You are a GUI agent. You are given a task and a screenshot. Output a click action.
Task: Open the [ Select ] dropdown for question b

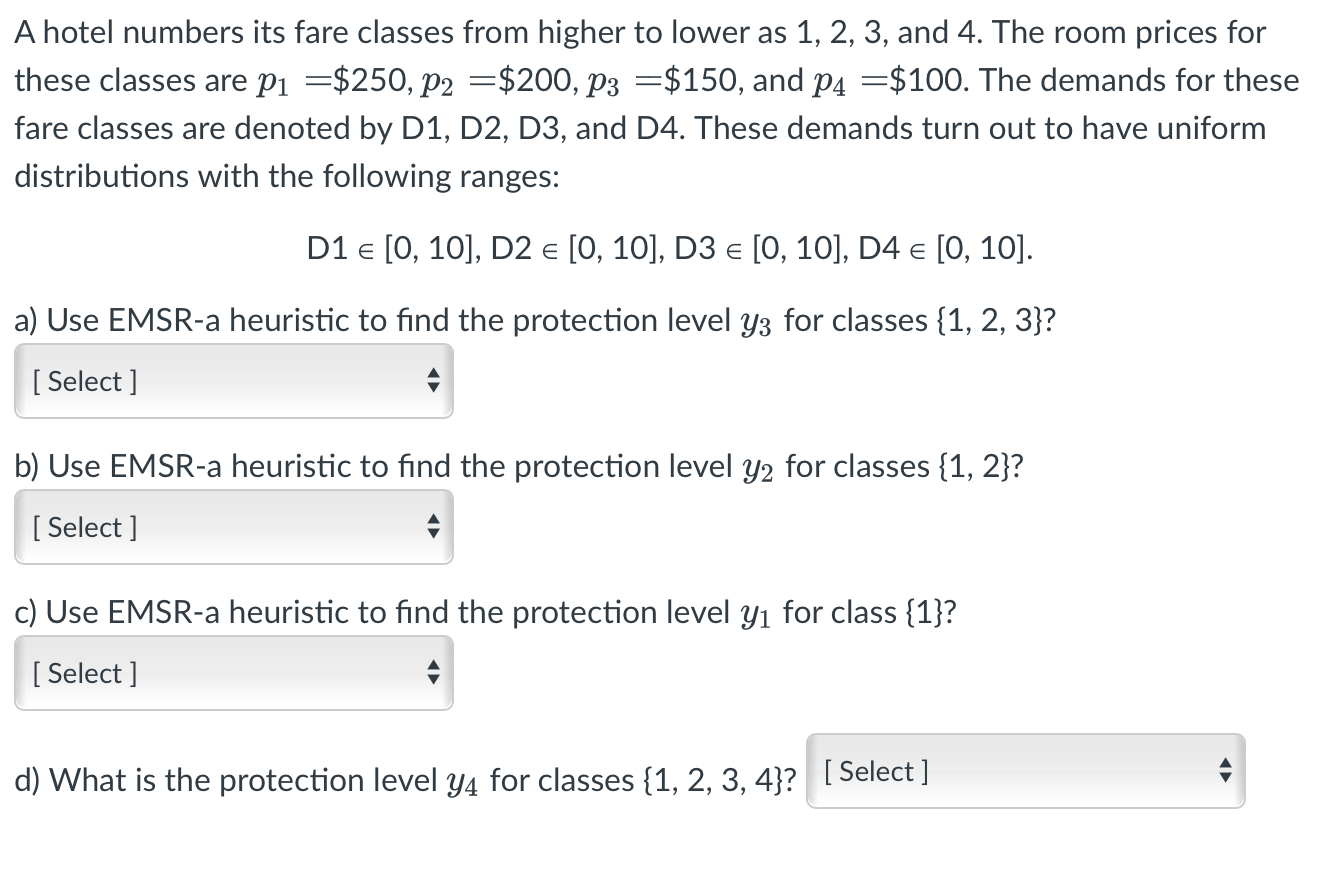pyautogui.click(x=233, y=527)
